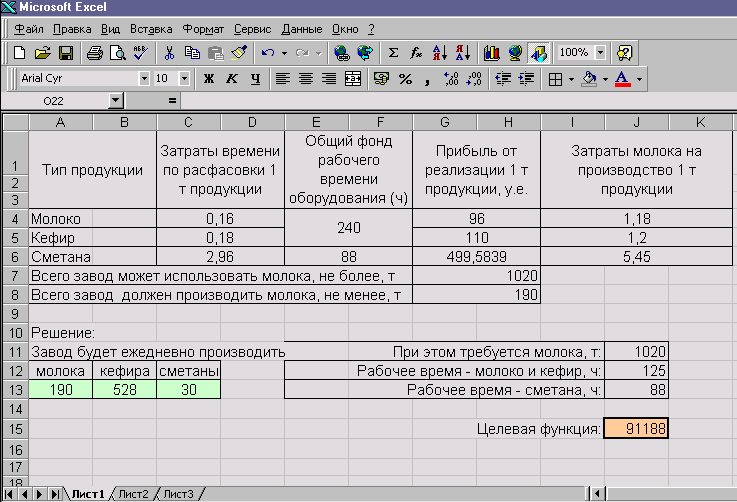The height and width of the screenshot is (502, 737).
Task: Open the Данные menu
Action: tap(302, 29)
